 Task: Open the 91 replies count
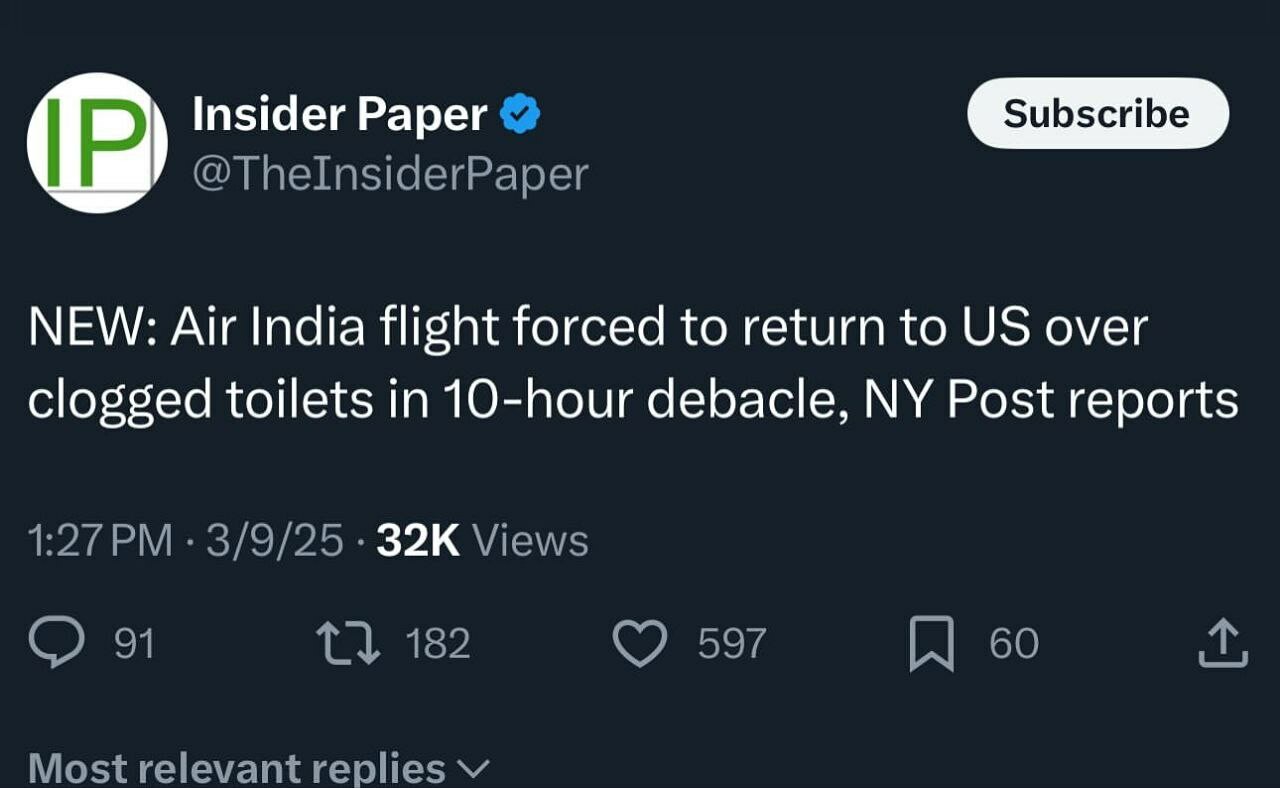pyautogui.click(x=134, y=644)
